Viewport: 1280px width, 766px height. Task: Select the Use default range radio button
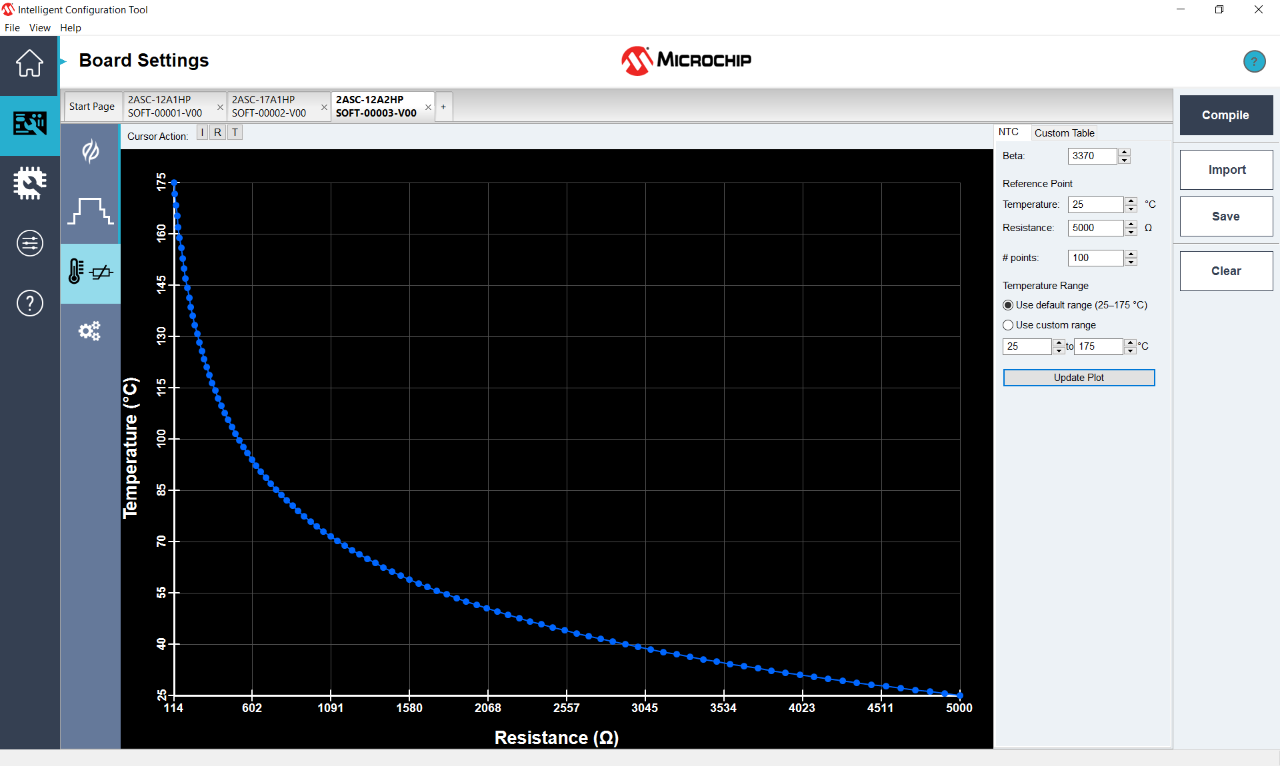pyautogui.click(x=1008, y=305)
